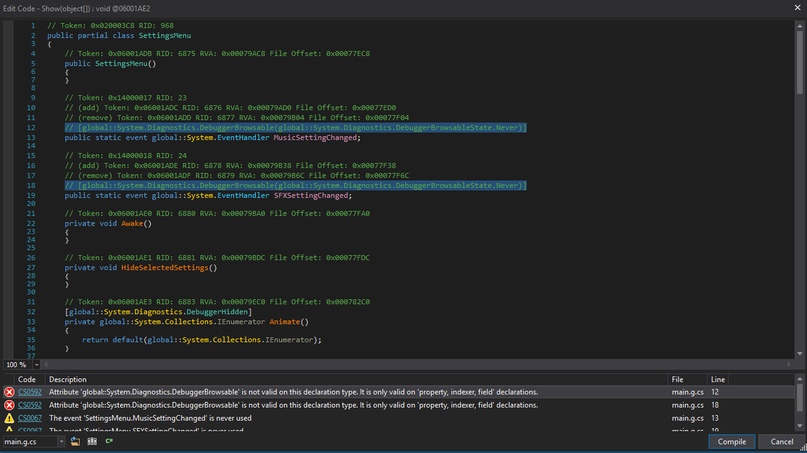Image resolution: width=807 pixels, height=453 pixels.
Task: Open the CS0067 warning code link
Action: coord(29,418)
